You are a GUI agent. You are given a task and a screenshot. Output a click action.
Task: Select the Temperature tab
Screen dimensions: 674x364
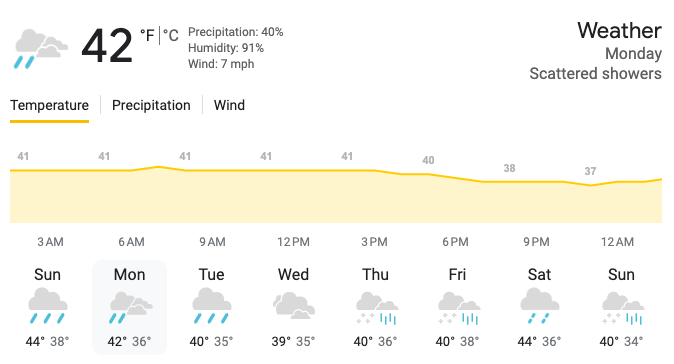pyautogui.click(x=49, y=105)
